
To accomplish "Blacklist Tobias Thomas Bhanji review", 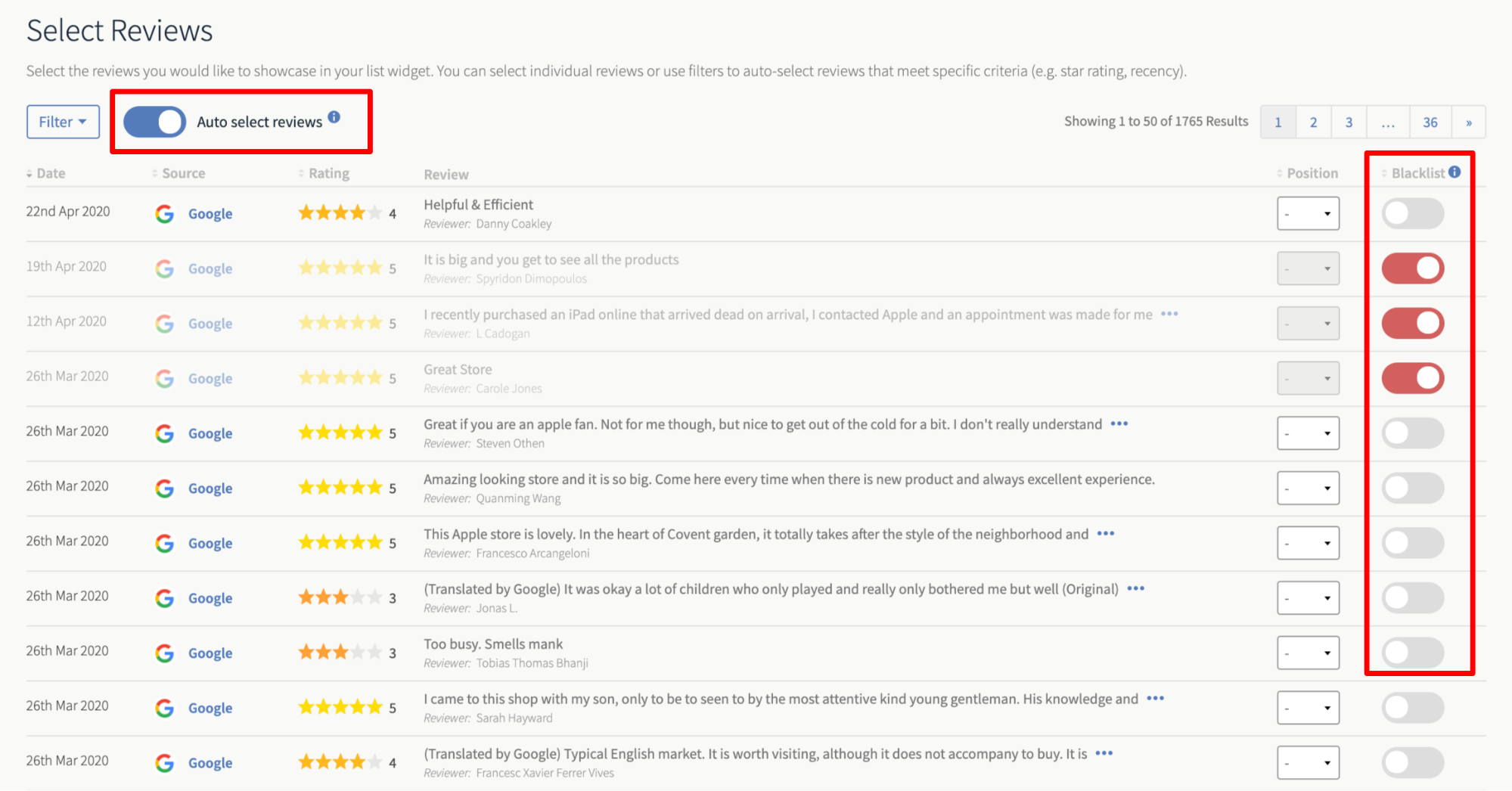I will [x=1413, y=653].
